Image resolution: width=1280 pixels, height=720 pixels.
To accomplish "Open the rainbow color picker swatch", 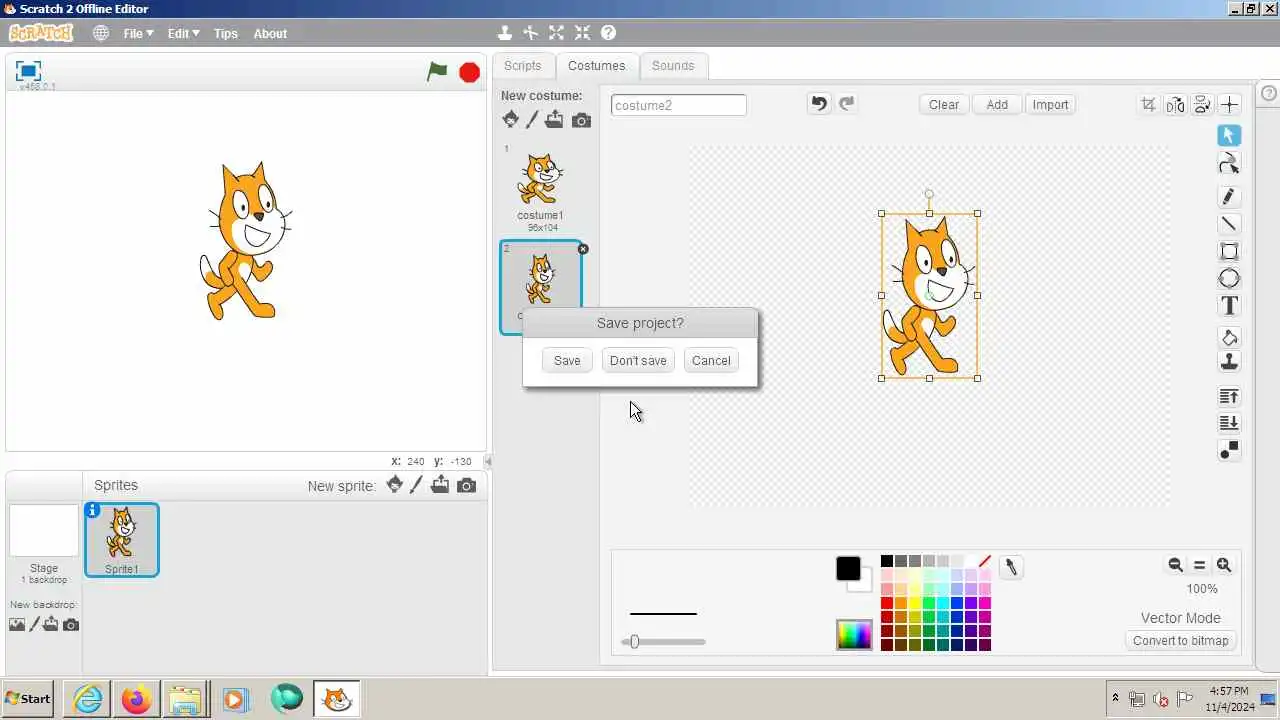I will pos(854,635).
